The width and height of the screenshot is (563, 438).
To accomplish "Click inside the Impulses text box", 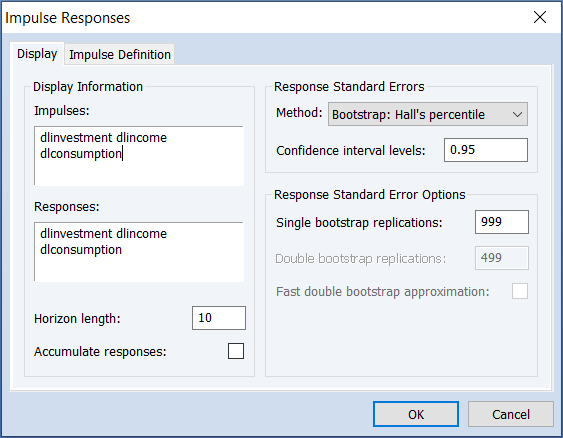I will (x=139, y=155).
